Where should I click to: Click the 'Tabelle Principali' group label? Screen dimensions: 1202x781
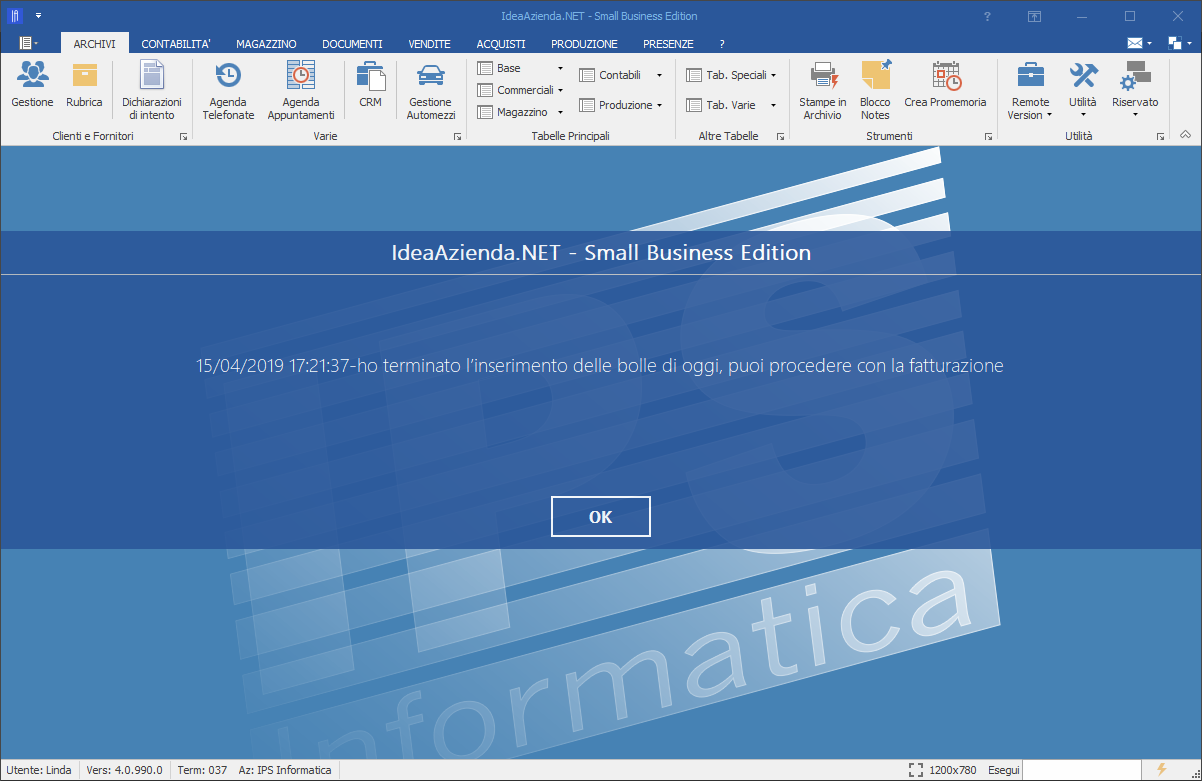pyautogui.click(x=570, y=136)
